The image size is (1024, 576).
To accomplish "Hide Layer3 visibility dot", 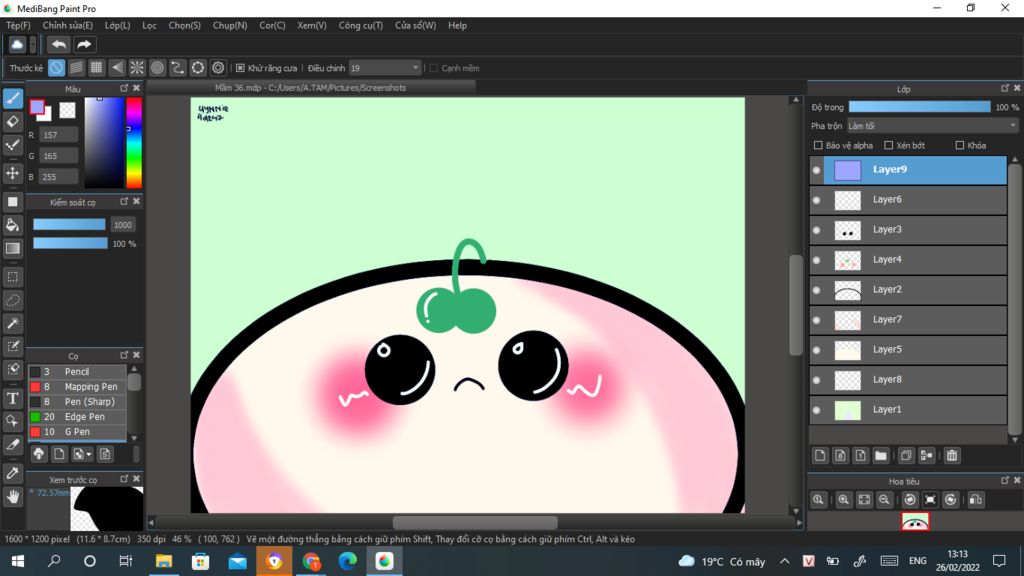I will click(x=816, y=230).
